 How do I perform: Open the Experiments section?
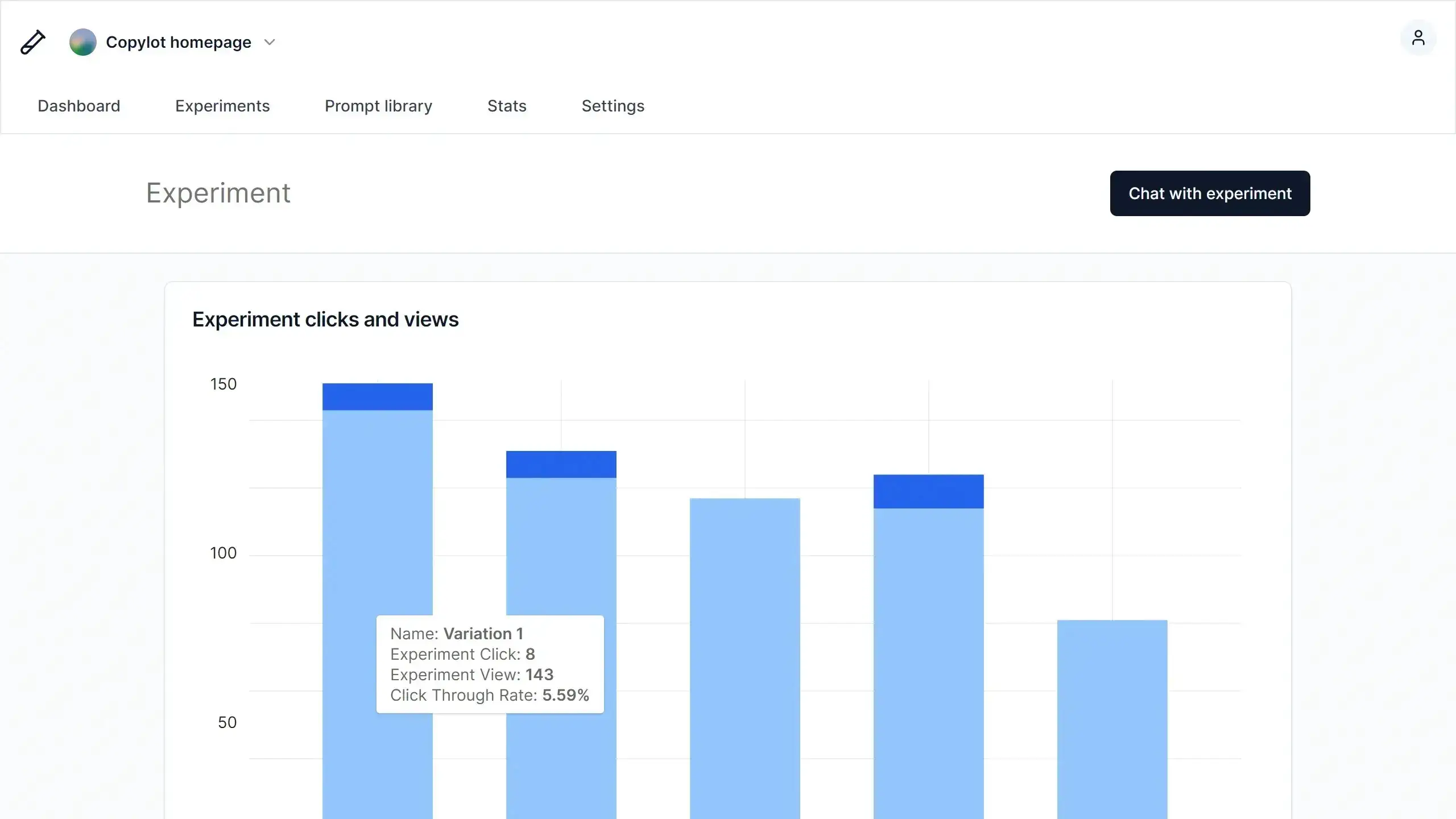[222, 106]
